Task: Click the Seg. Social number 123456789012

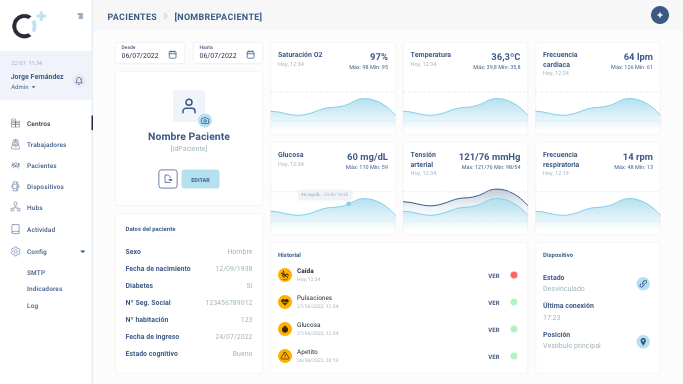Action: pyautogui.click(x=229, y=303)
